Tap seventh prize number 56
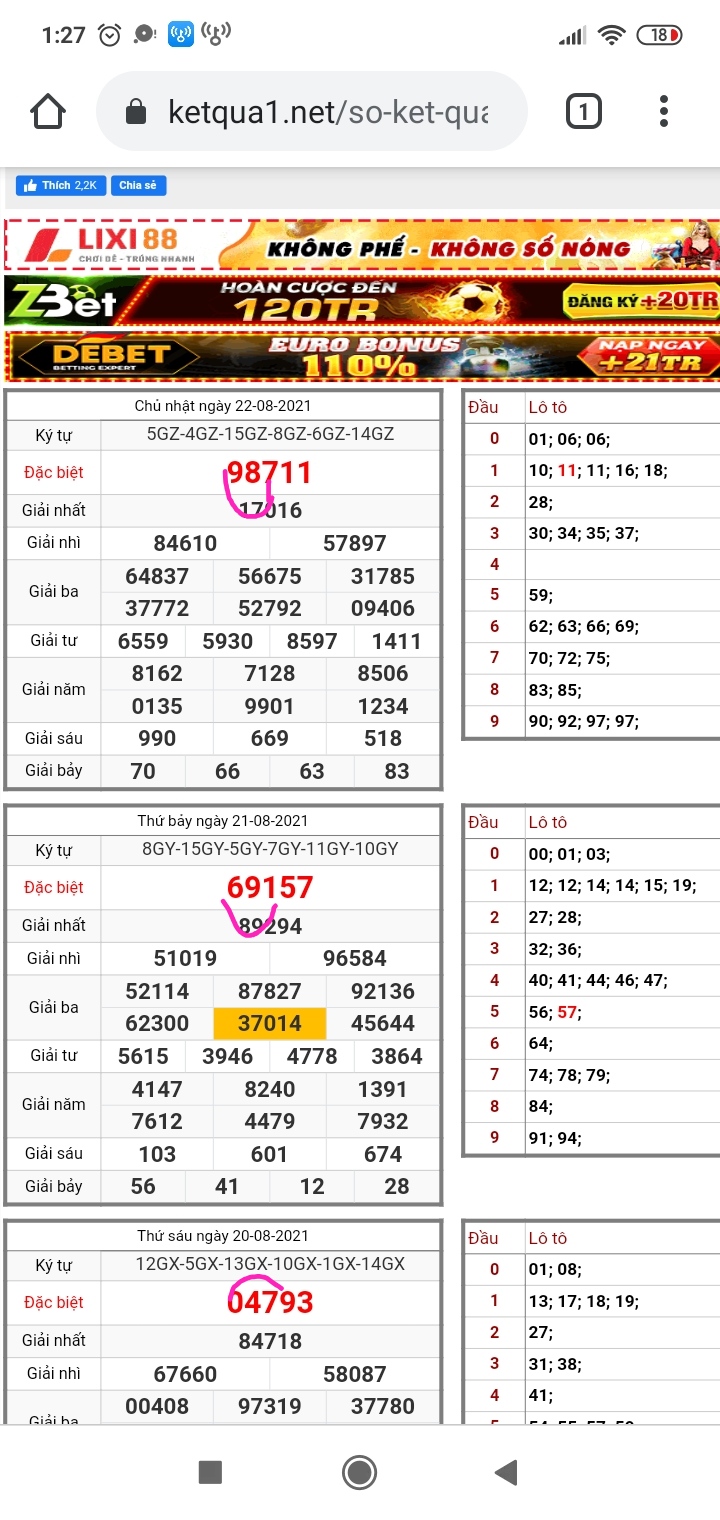 (x=143, y=1186)
